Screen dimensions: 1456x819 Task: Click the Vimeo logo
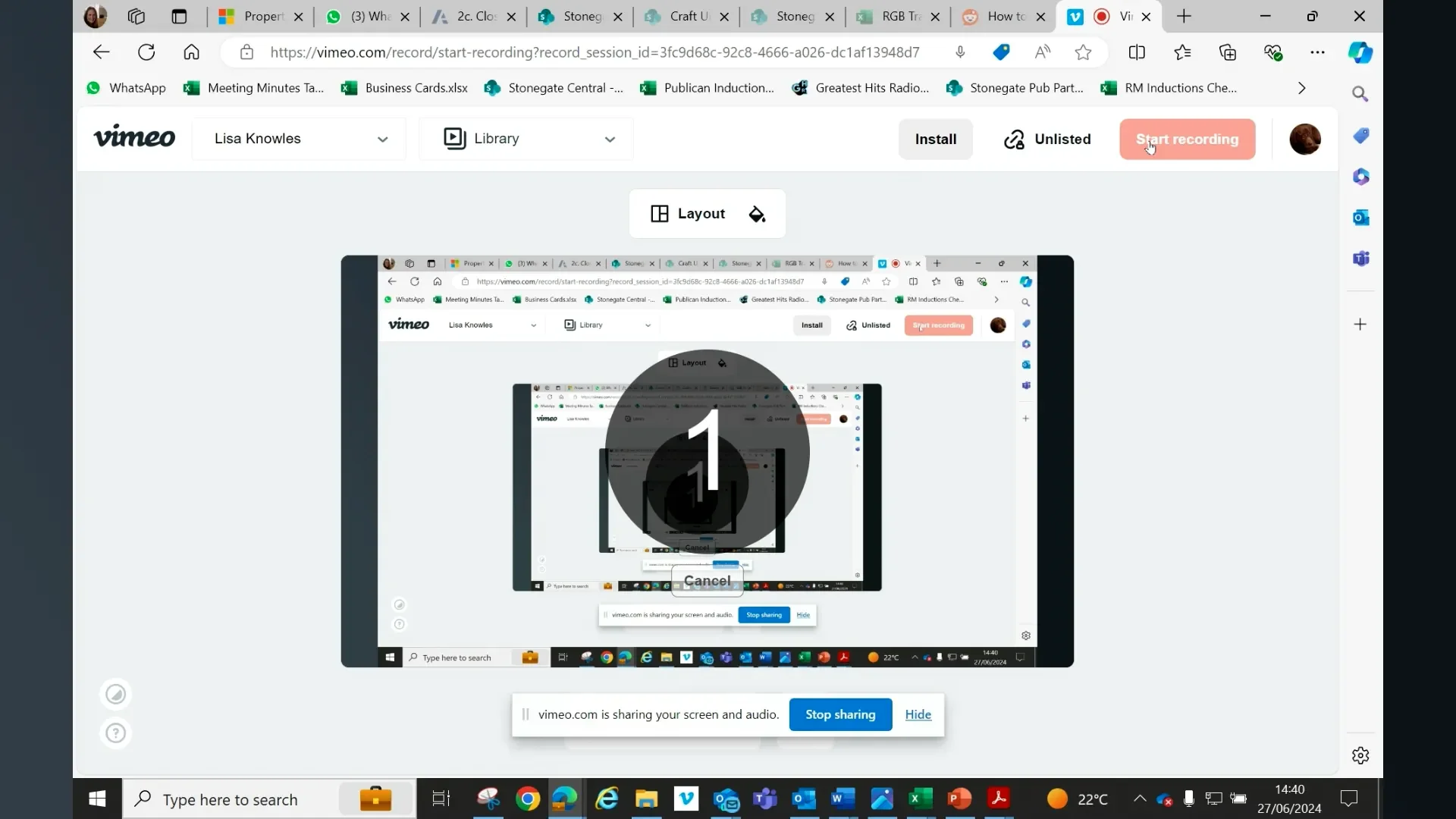134,138
